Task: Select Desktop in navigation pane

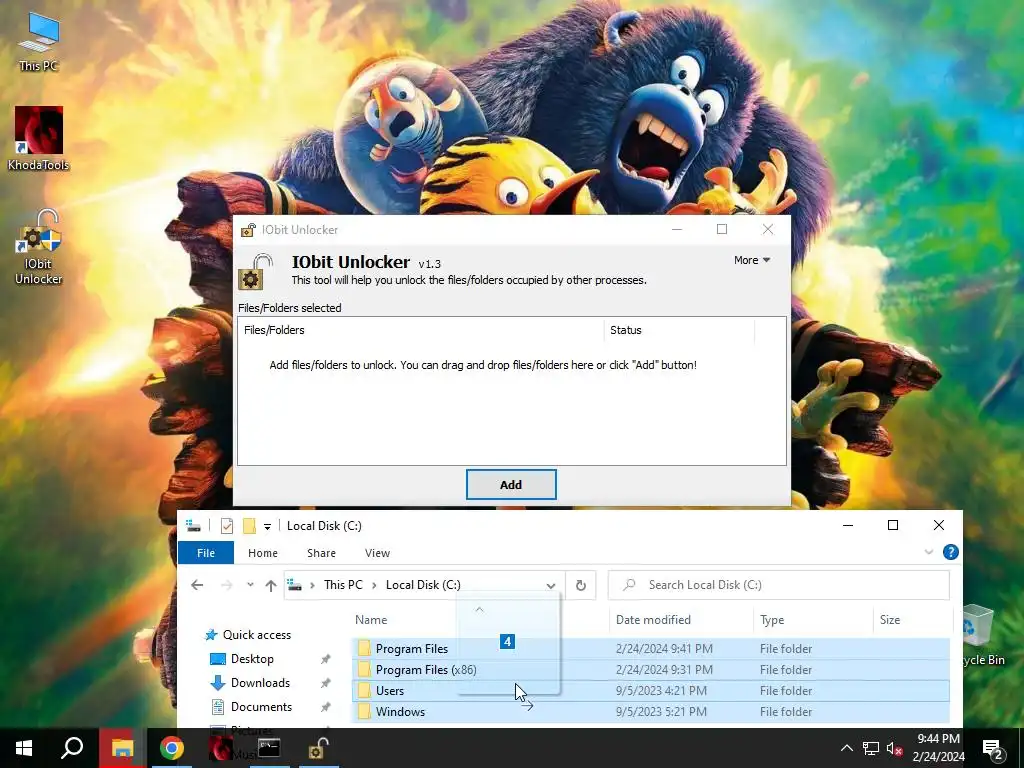Action: tap(252, 659)
